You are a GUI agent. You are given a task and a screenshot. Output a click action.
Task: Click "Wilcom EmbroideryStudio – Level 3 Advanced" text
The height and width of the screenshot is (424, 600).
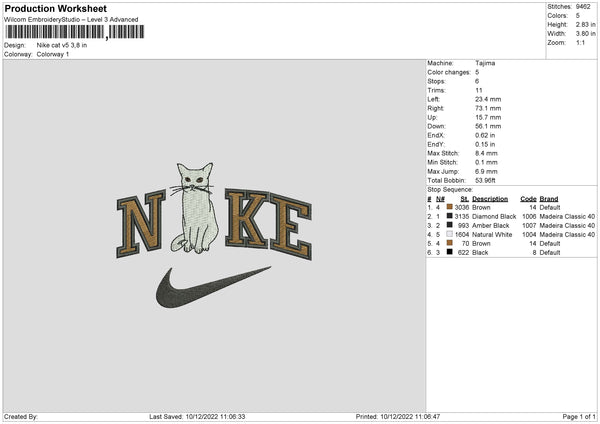coord(71,20)
